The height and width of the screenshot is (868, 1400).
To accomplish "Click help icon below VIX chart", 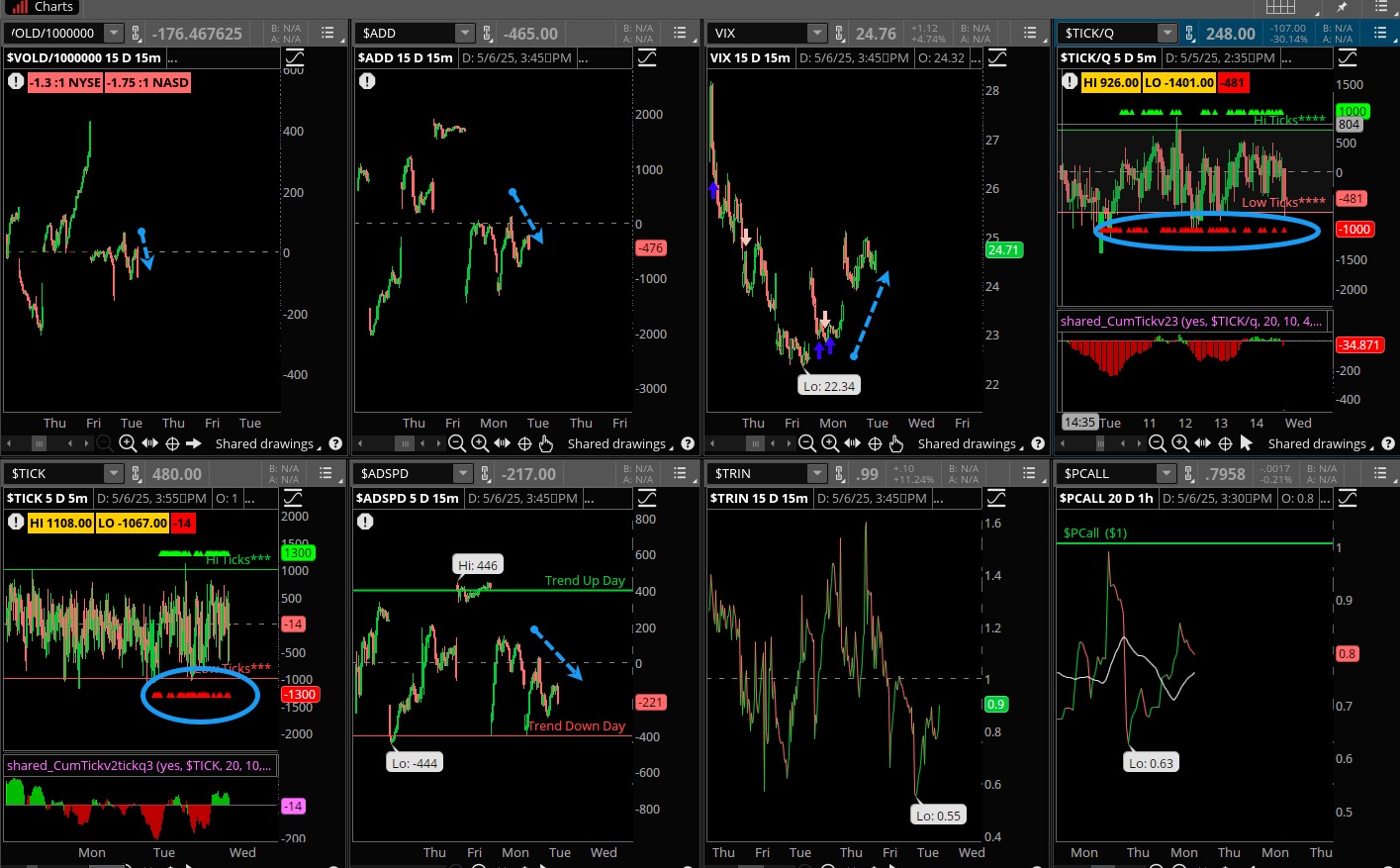I will 1038,443.
